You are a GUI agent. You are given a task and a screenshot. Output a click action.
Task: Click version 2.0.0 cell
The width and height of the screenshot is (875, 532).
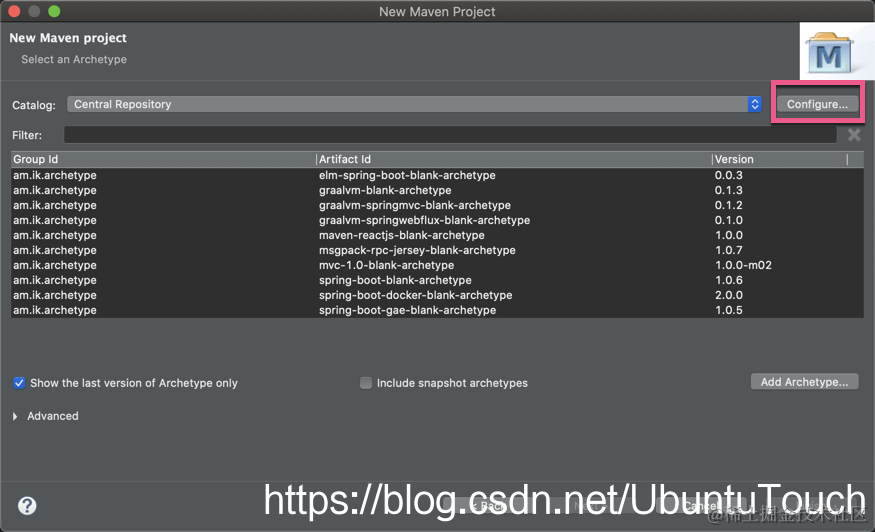pos(729,295)
